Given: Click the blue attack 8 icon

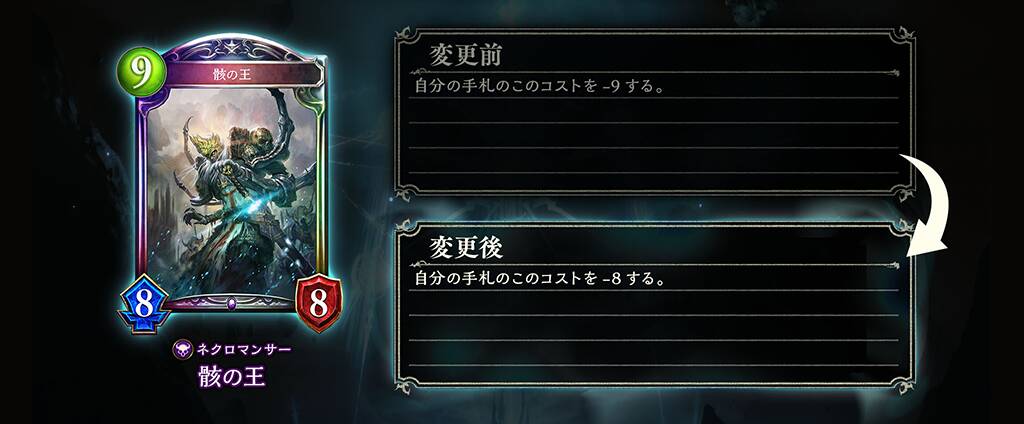Looking at the screenshot, I should coord(144,304).
